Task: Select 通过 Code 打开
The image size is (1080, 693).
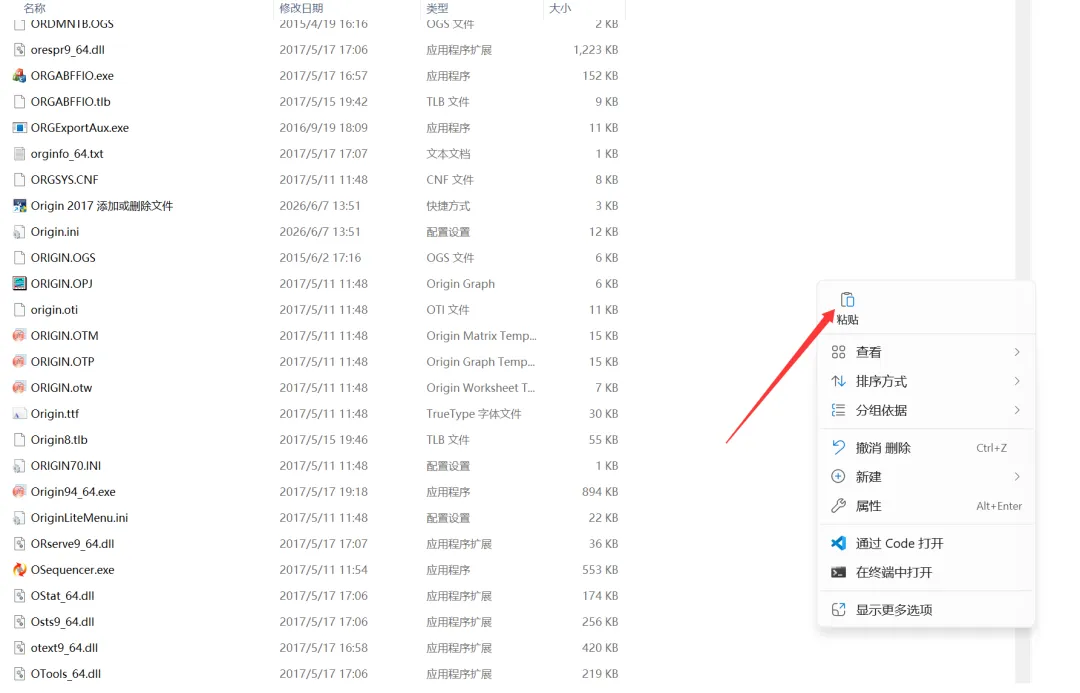Action: 926,543
